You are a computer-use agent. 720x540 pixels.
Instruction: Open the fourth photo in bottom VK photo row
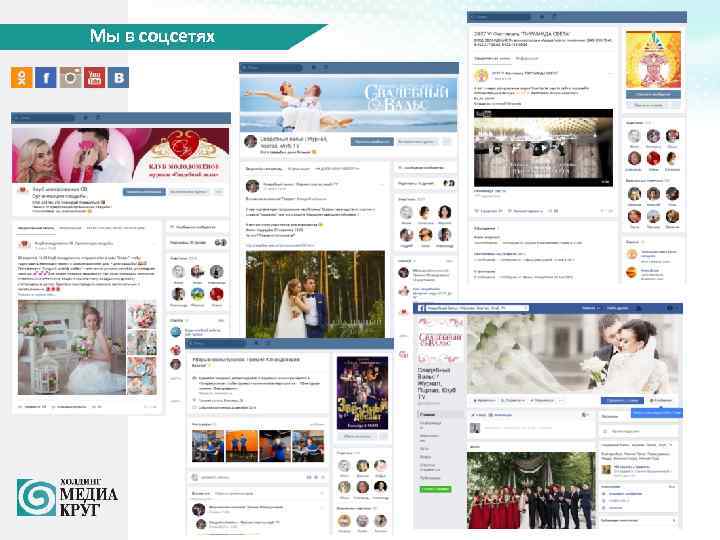coord(308,446)
